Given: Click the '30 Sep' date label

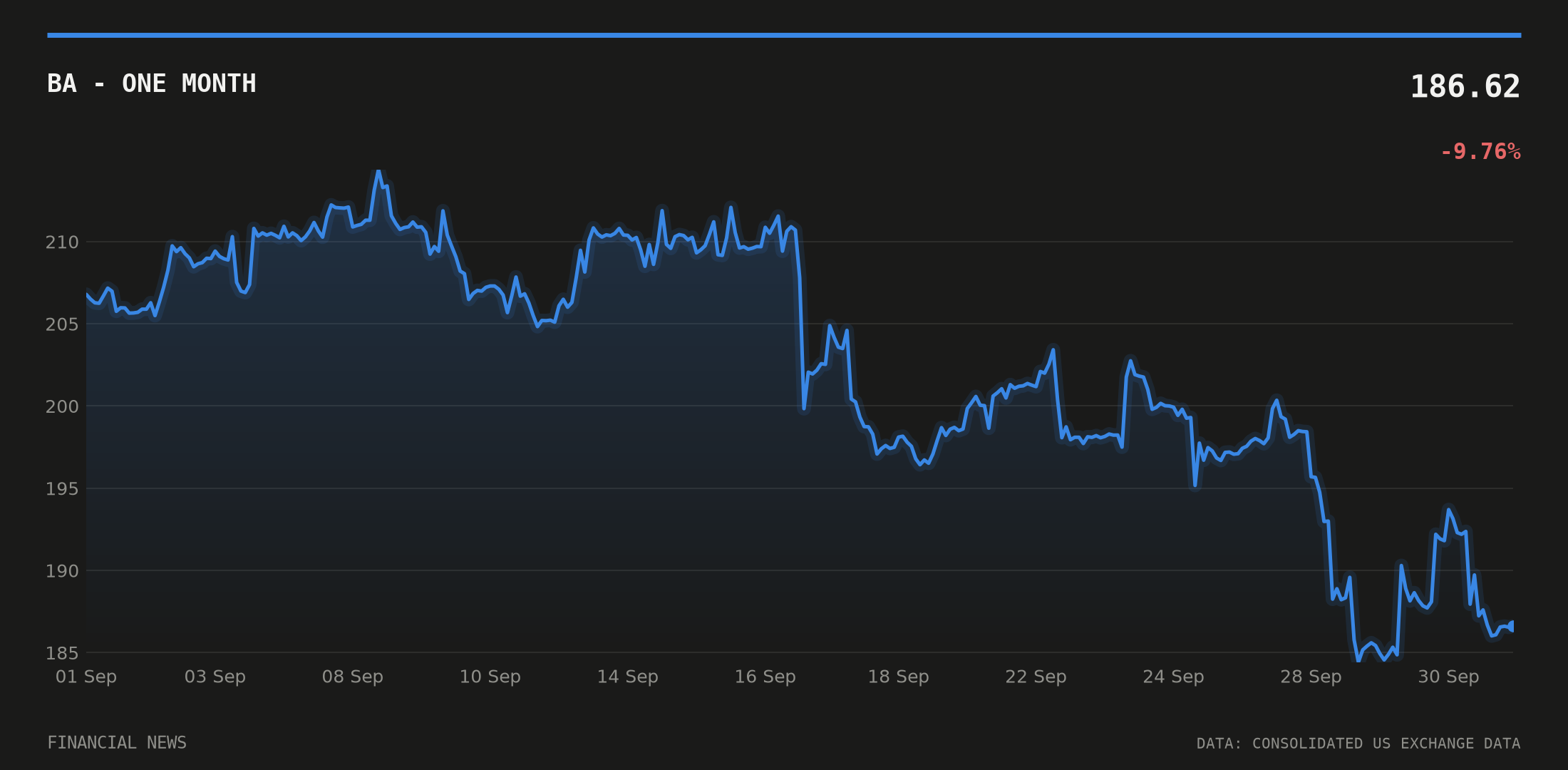Looking at the screenshot, I should [1448, 677].
